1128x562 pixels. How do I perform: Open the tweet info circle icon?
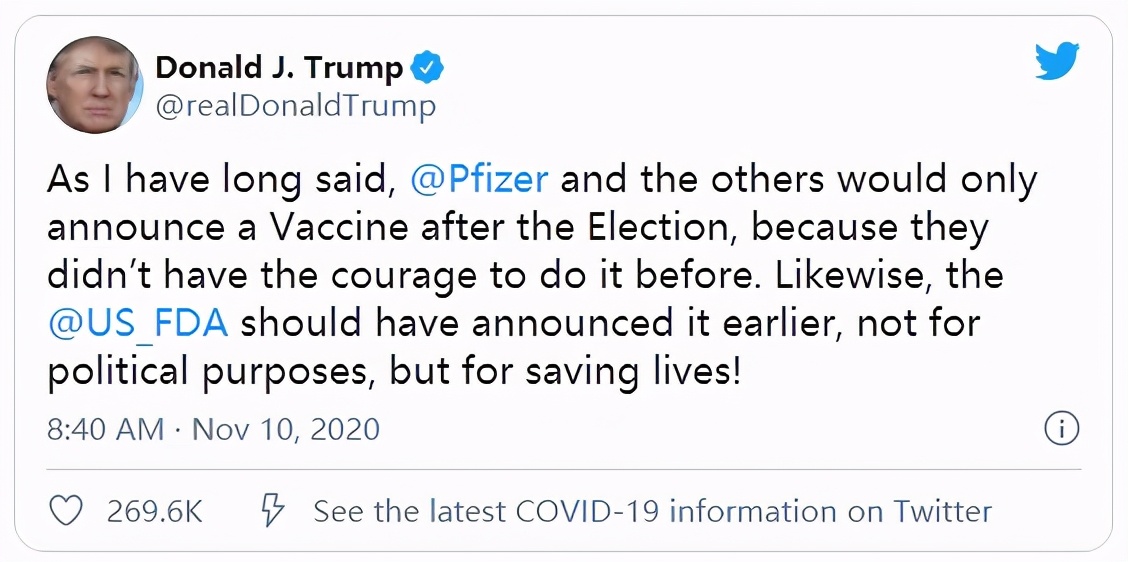click(x=1061, y=429)
